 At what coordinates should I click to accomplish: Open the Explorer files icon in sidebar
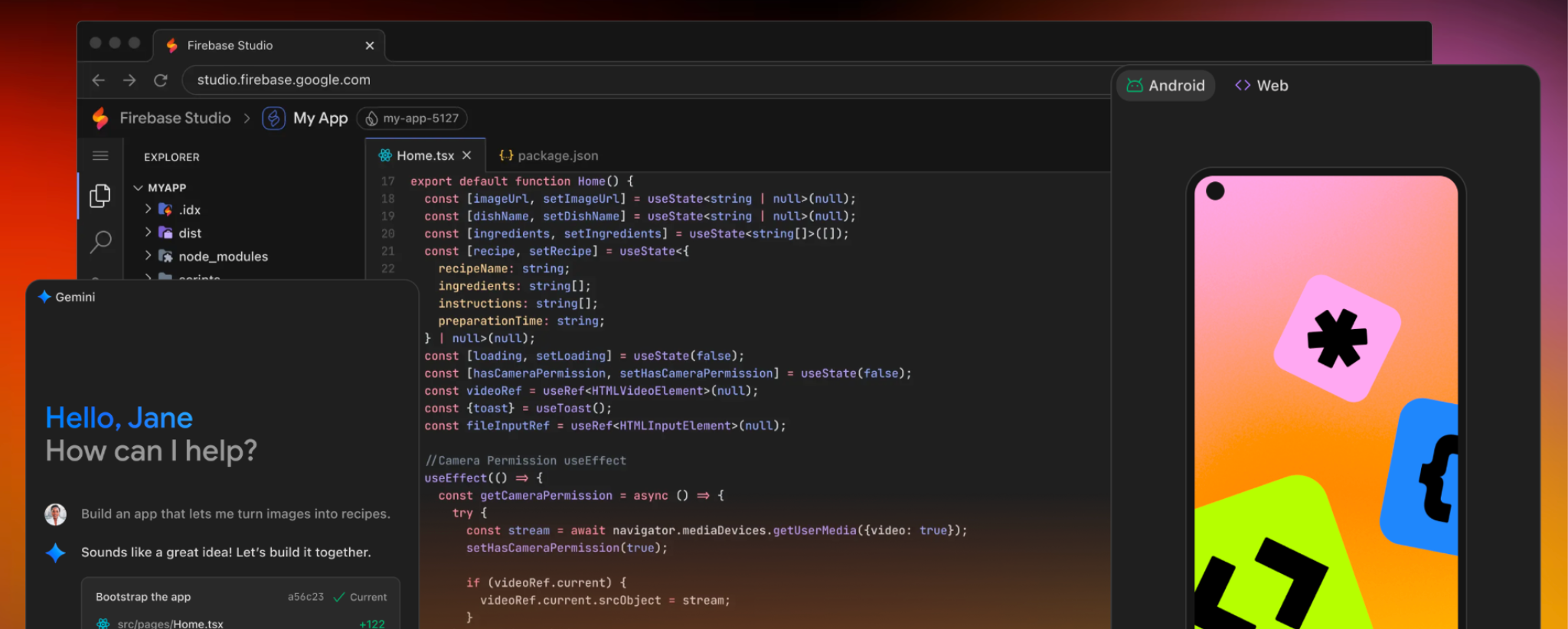click(100, 196)
